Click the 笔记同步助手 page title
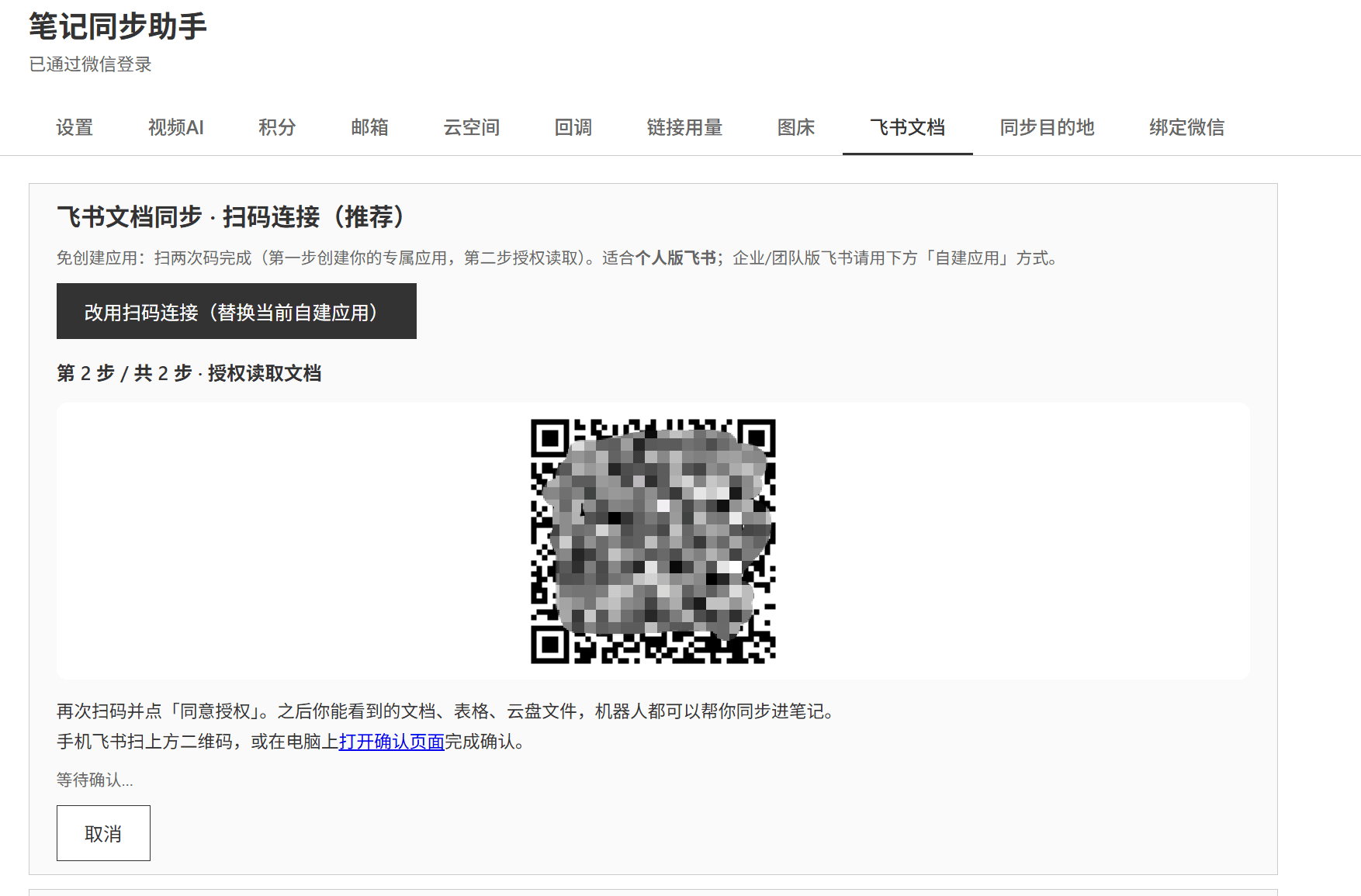Image resolution: width=1361 pixels, height=896 pixels. point(118,26)
